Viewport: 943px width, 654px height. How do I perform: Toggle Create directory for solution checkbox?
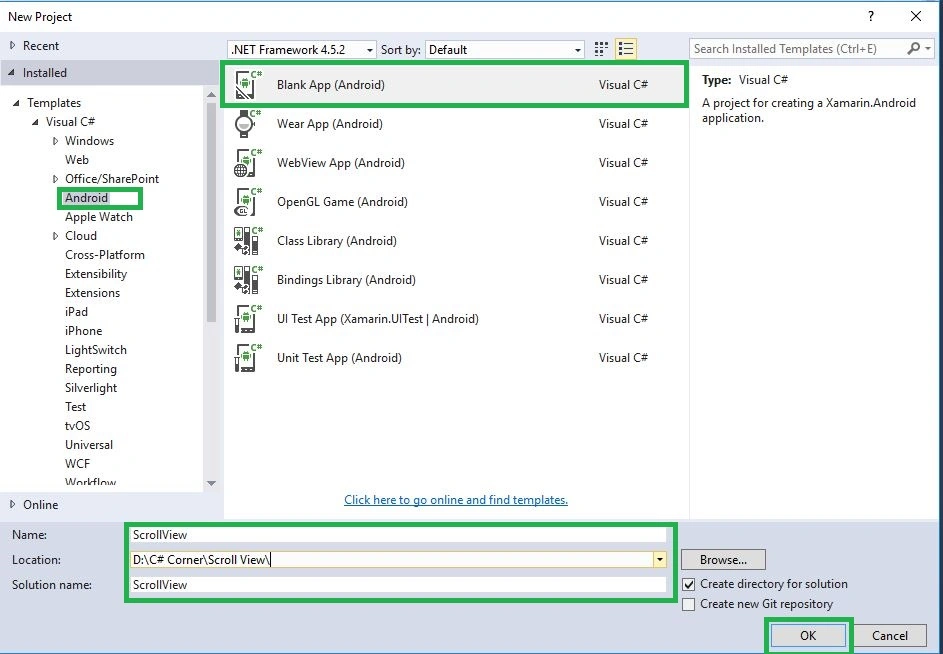[689, 584]
